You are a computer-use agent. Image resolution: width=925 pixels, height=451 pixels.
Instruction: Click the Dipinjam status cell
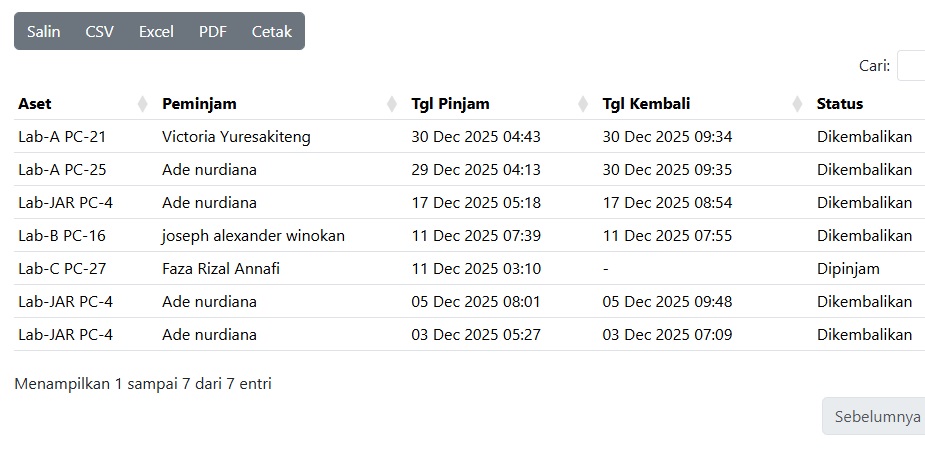848,269
